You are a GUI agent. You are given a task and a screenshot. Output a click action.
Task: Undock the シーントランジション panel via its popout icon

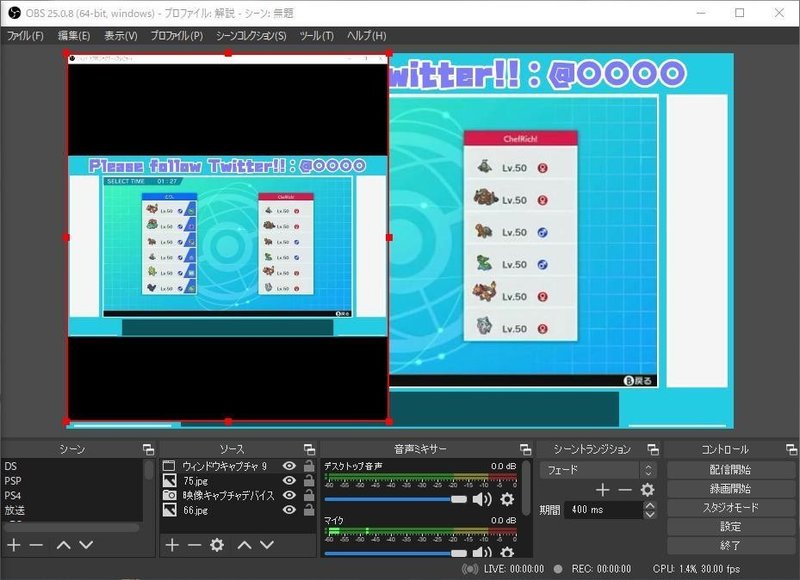pyautogui.click(x=653, y=449)
